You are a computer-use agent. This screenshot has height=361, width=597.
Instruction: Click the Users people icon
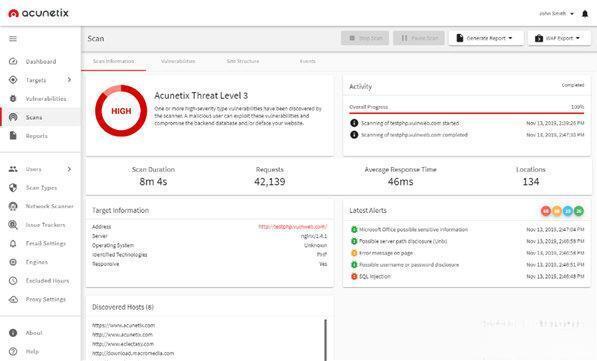point(13,169)
